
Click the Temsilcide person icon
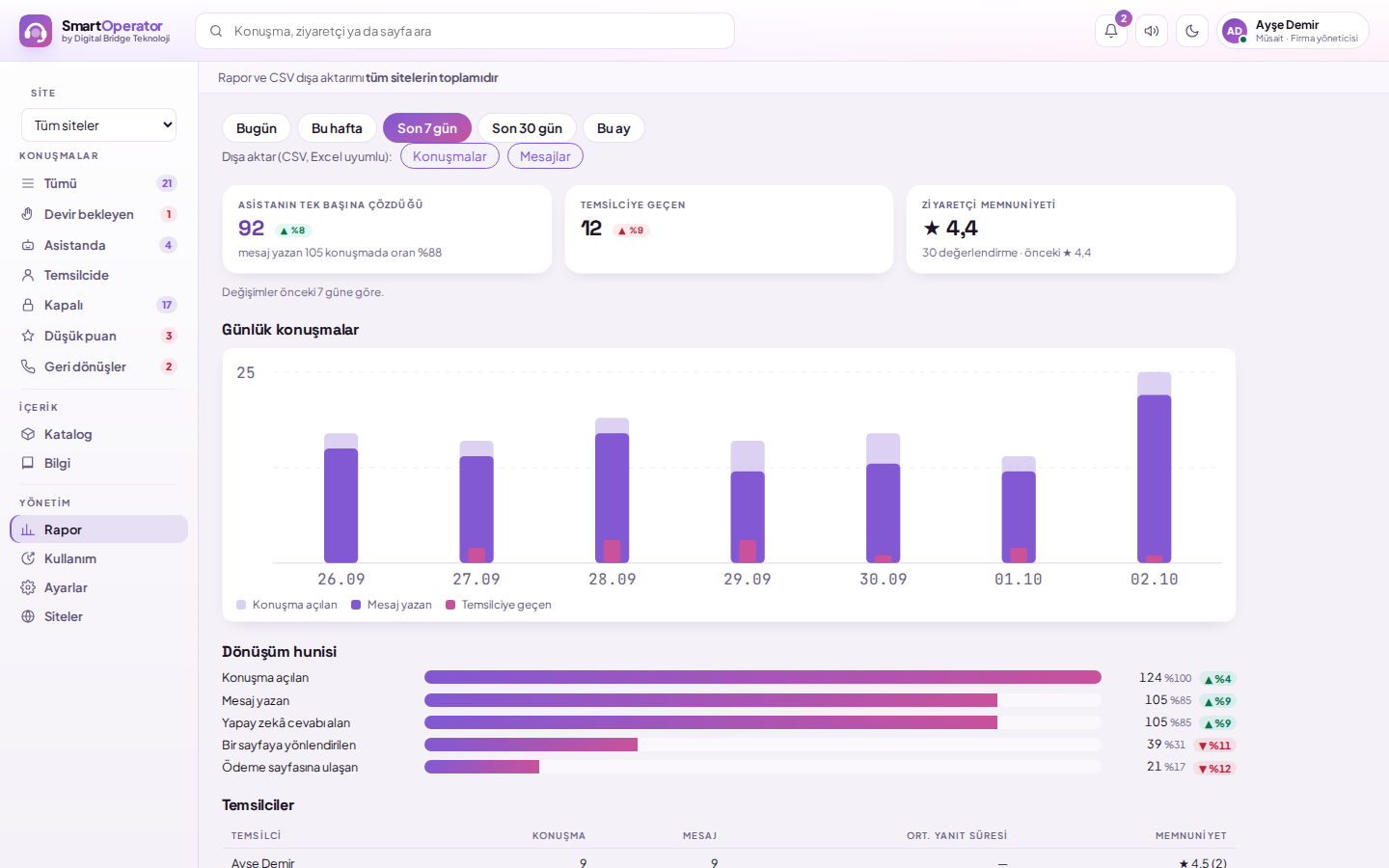point(28,275)
